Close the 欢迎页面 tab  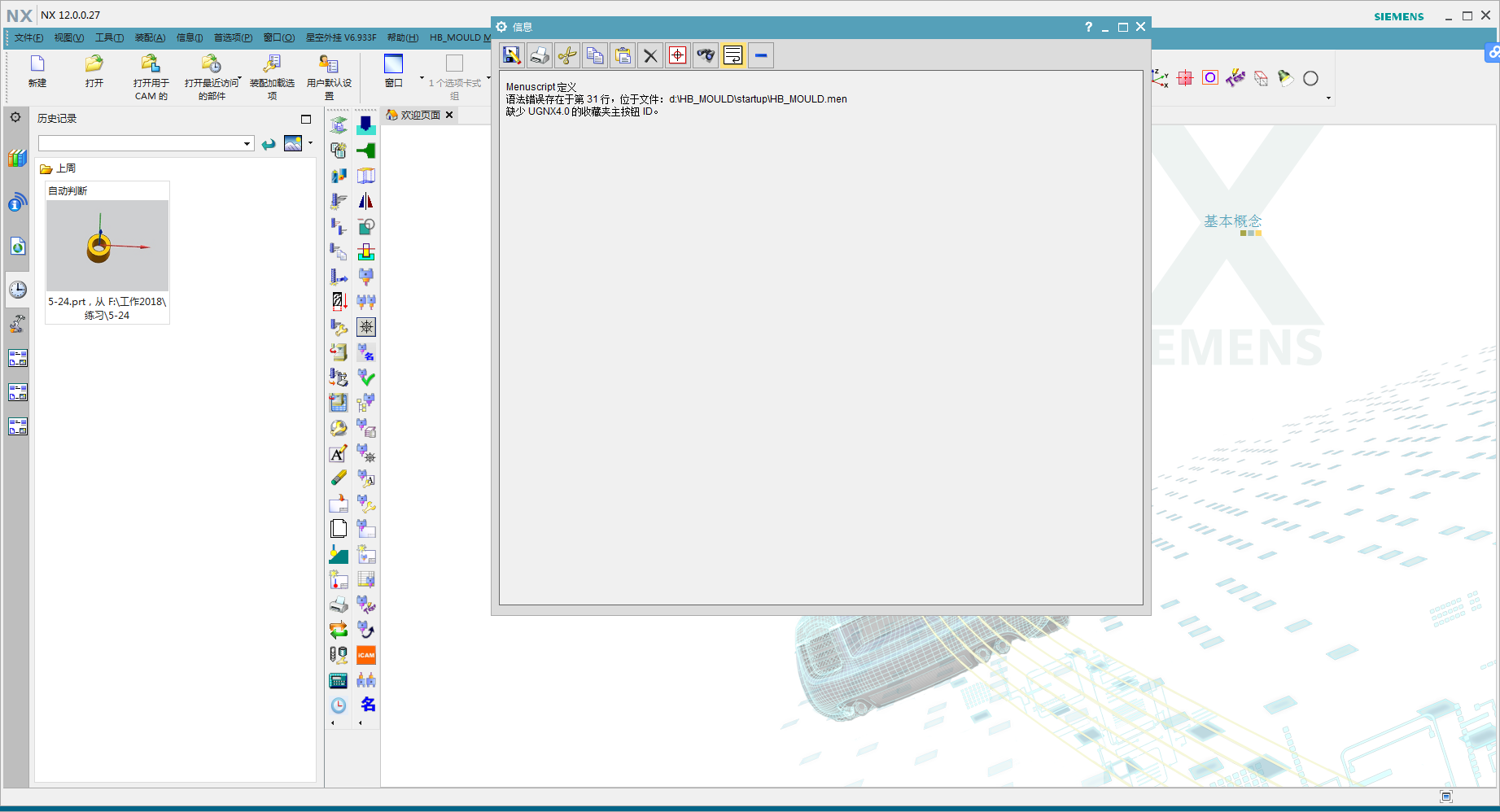pyautogui.click(x=449, y=115)
